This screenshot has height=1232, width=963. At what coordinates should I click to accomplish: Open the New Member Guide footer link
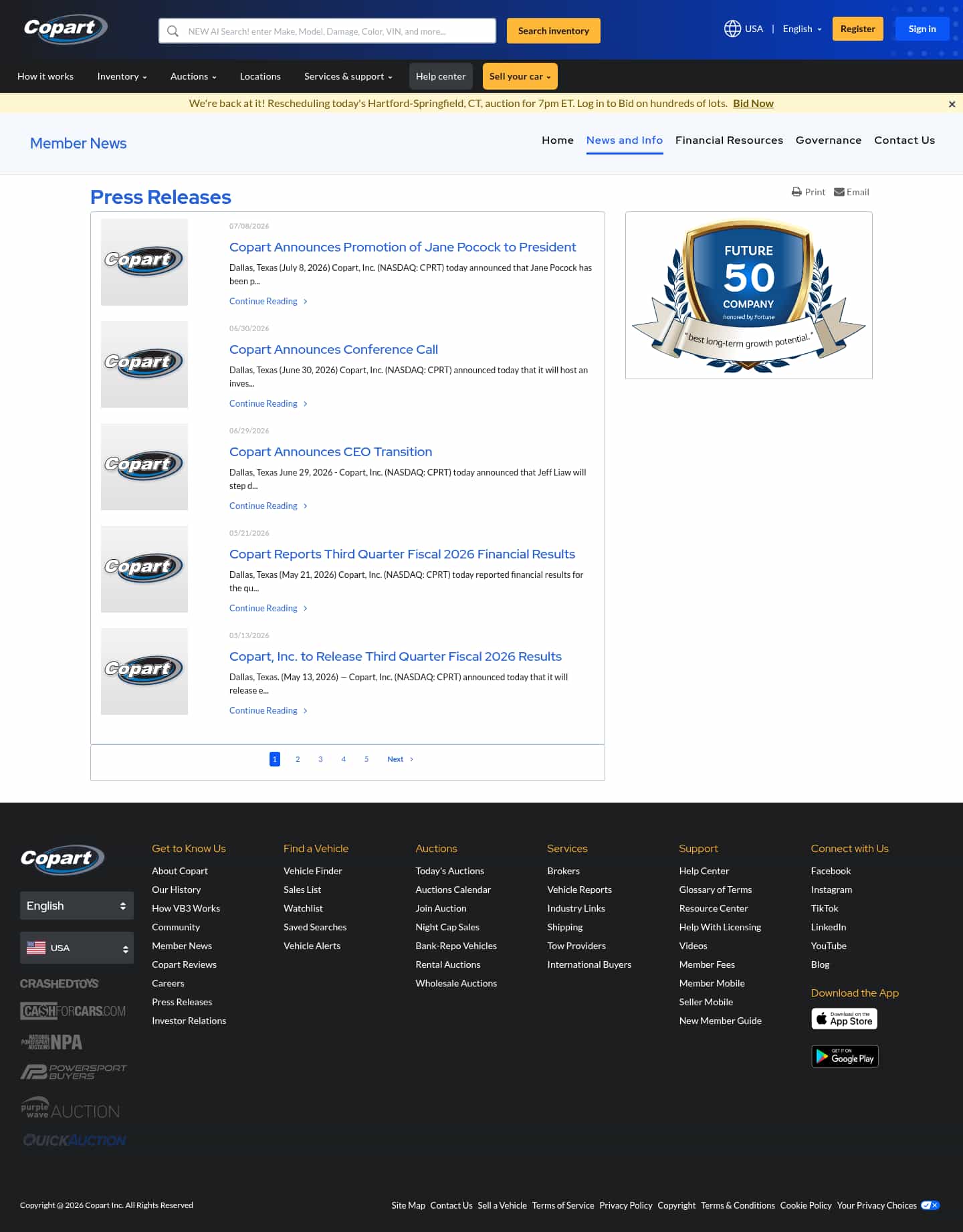click(x=720, y=1021)
